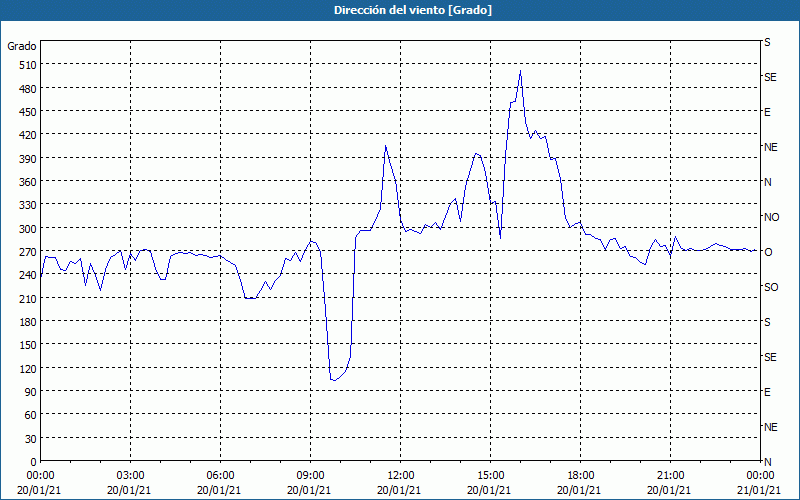Click the 450 degree axis label
This screenshot has width=800, height=500.
[x=28, y=112]
